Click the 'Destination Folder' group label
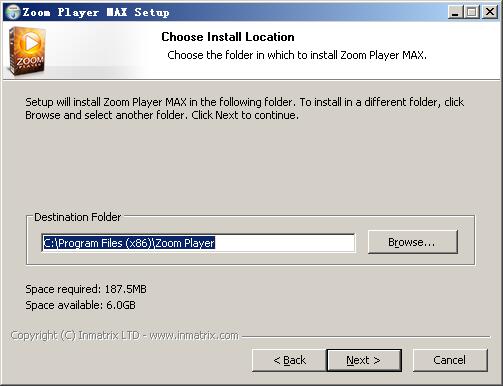503x386 pixels. point(78,217)
